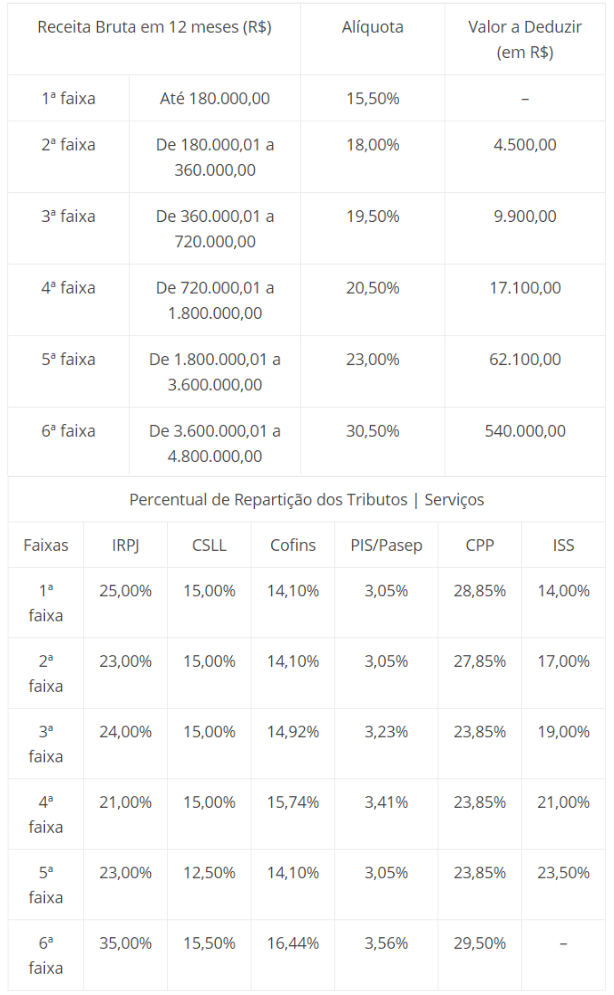
Task: Click the 62.100,00 deduction value
Action: (x=525, y=360)
